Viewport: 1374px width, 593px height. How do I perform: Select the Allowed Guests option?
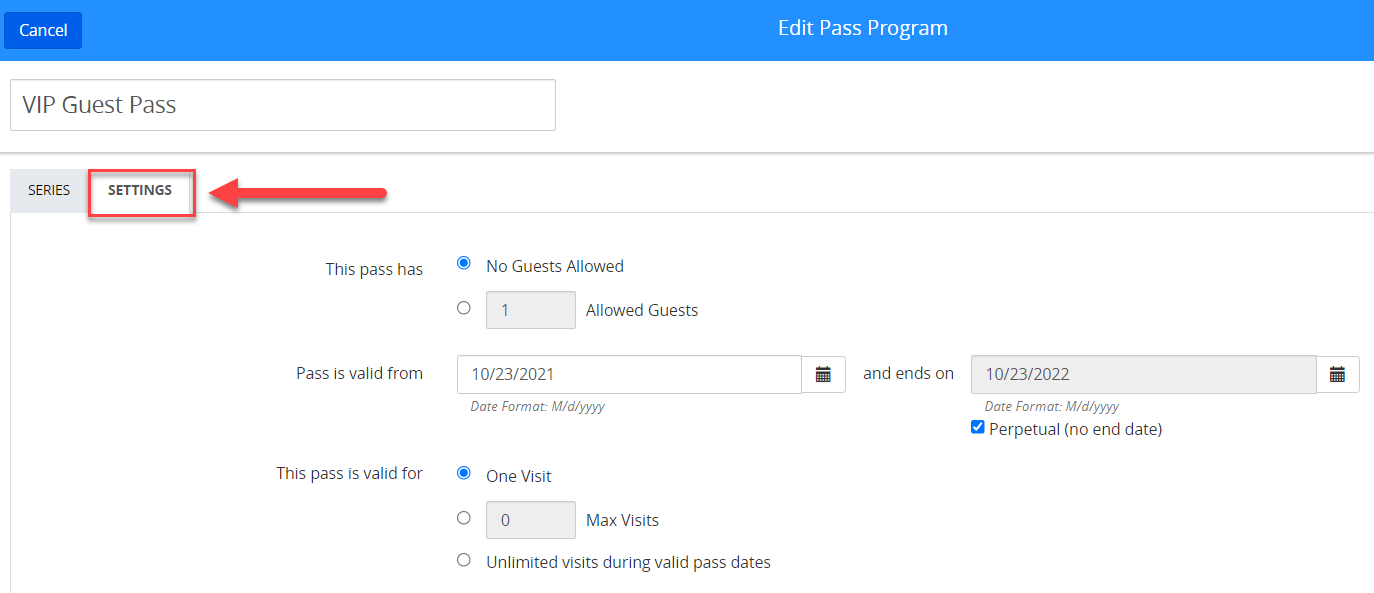pyautogui.click(x=463, y=308)
